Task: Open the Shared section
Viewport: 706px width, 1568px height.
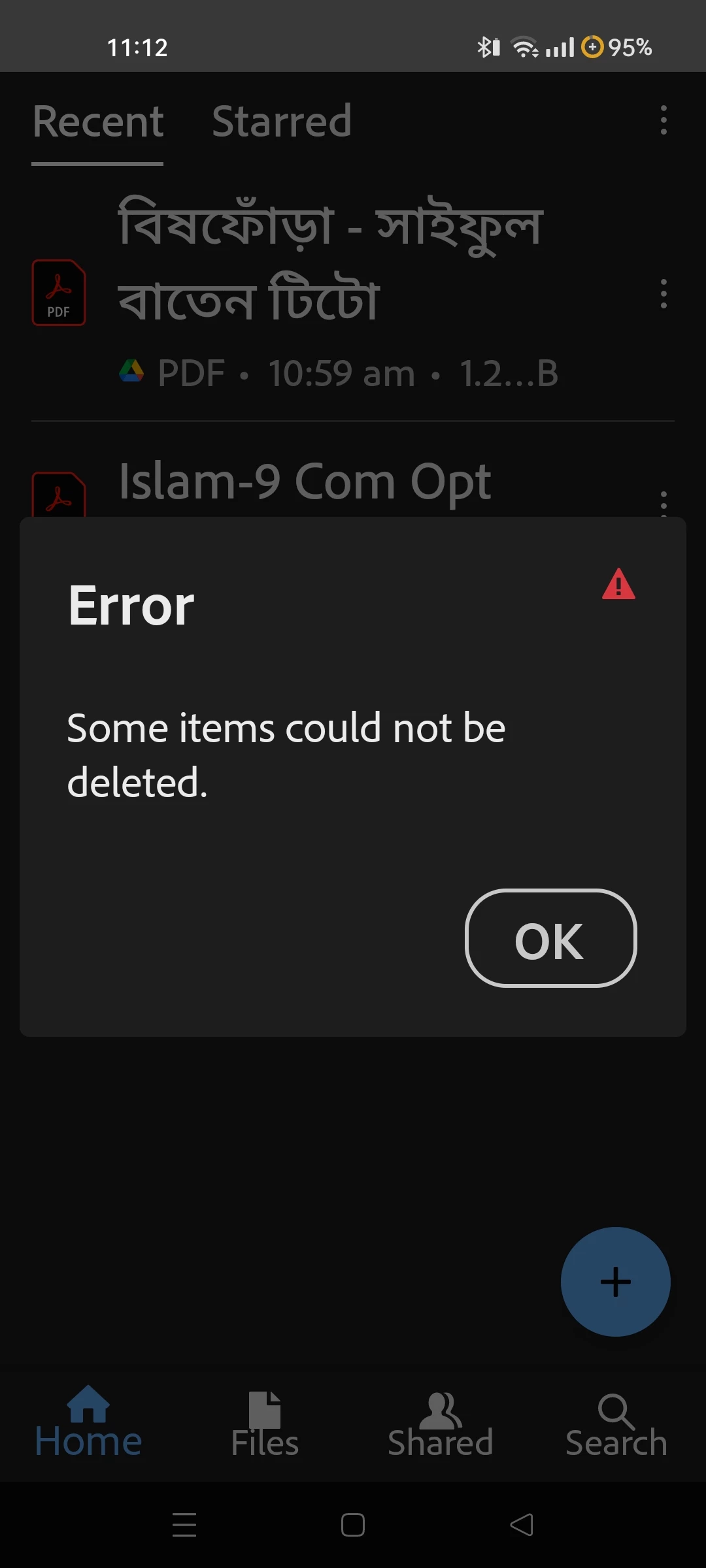Action: click(x=441, y=1424)
